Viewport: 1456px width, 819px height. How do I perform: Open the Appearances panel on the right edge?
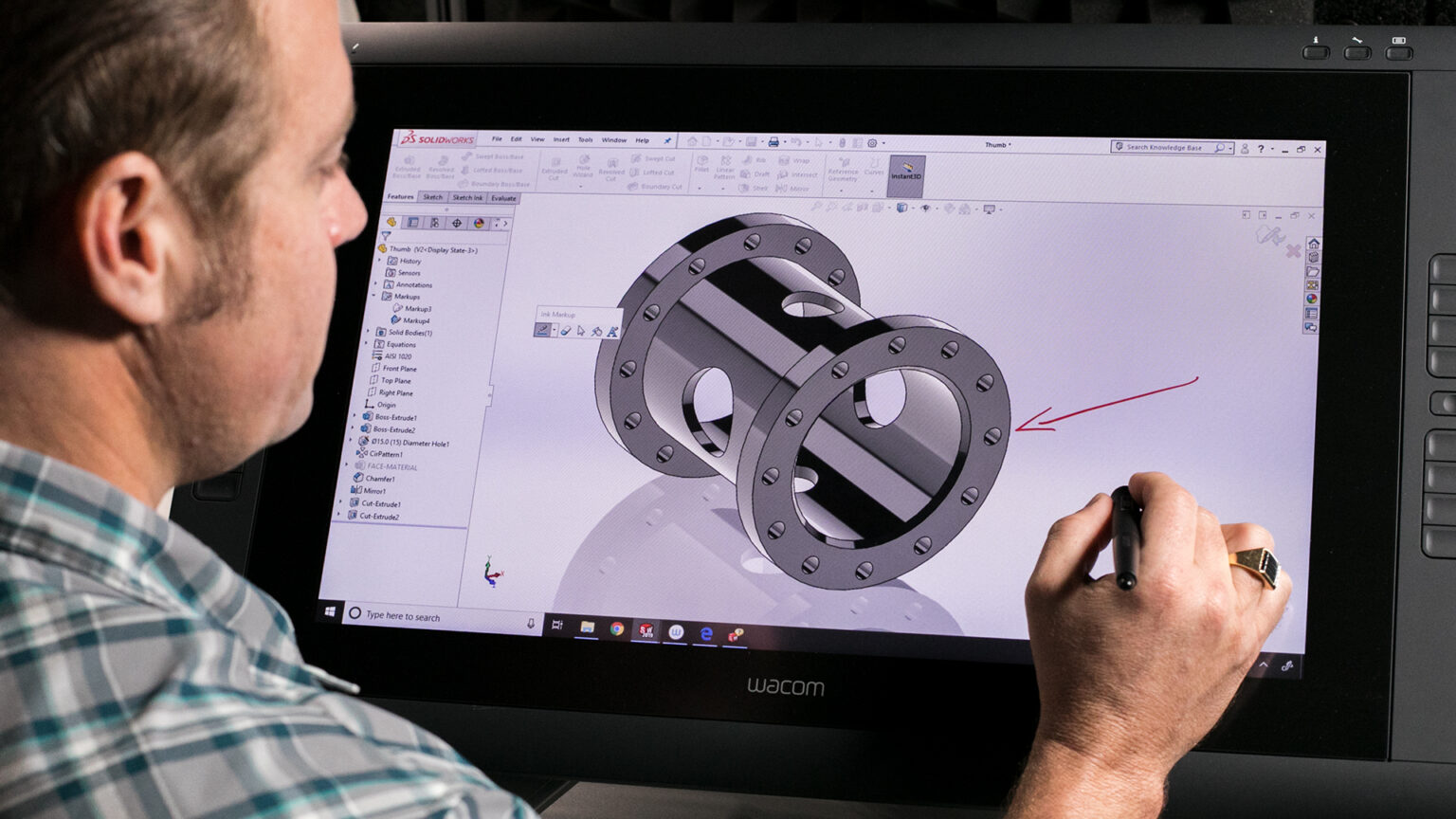1312,285
